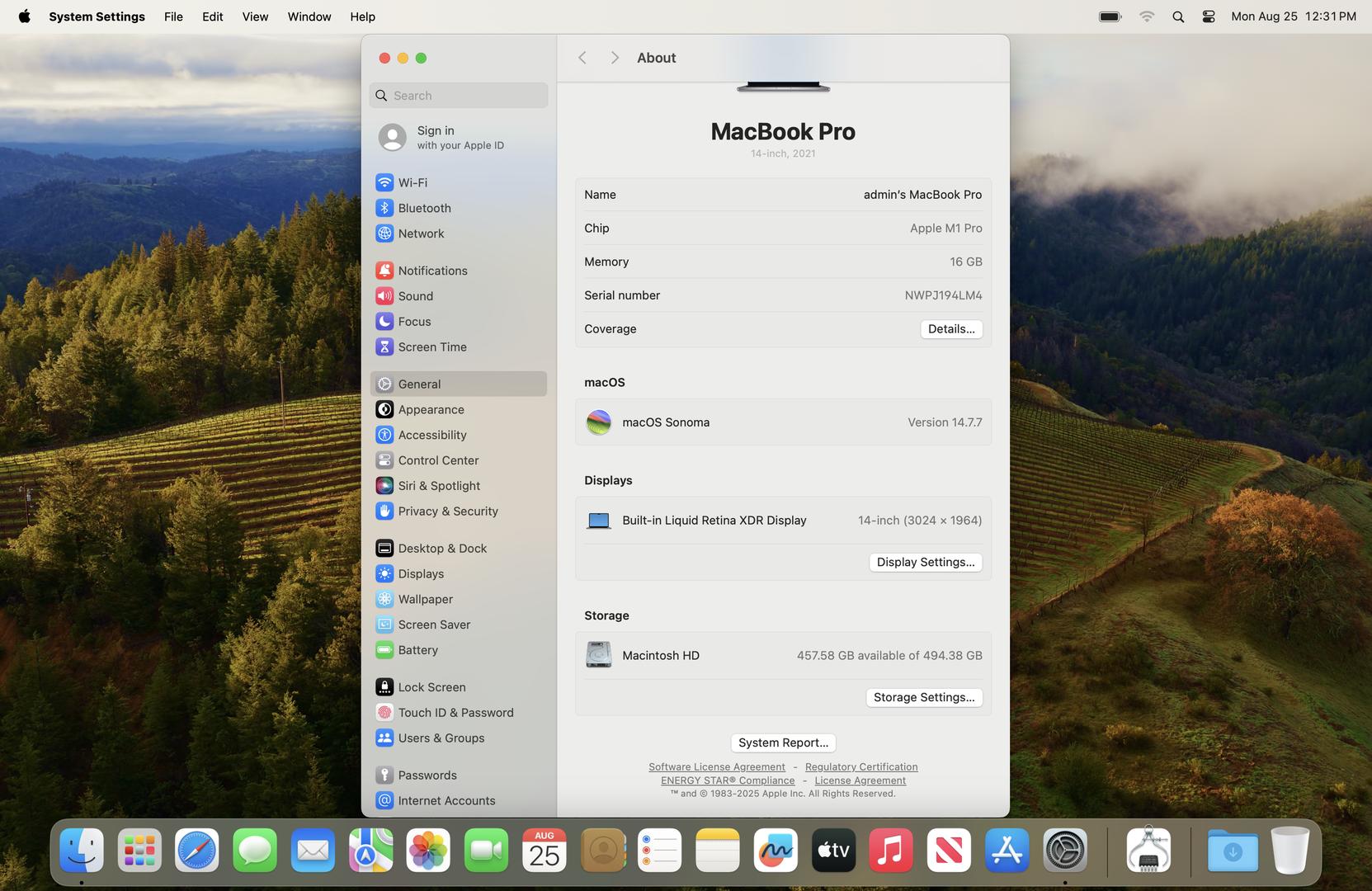Image resolution: width=1372 pixels, height=891 pixels.
Task: Select Network in the sidebar
Action: click(458, 233)
